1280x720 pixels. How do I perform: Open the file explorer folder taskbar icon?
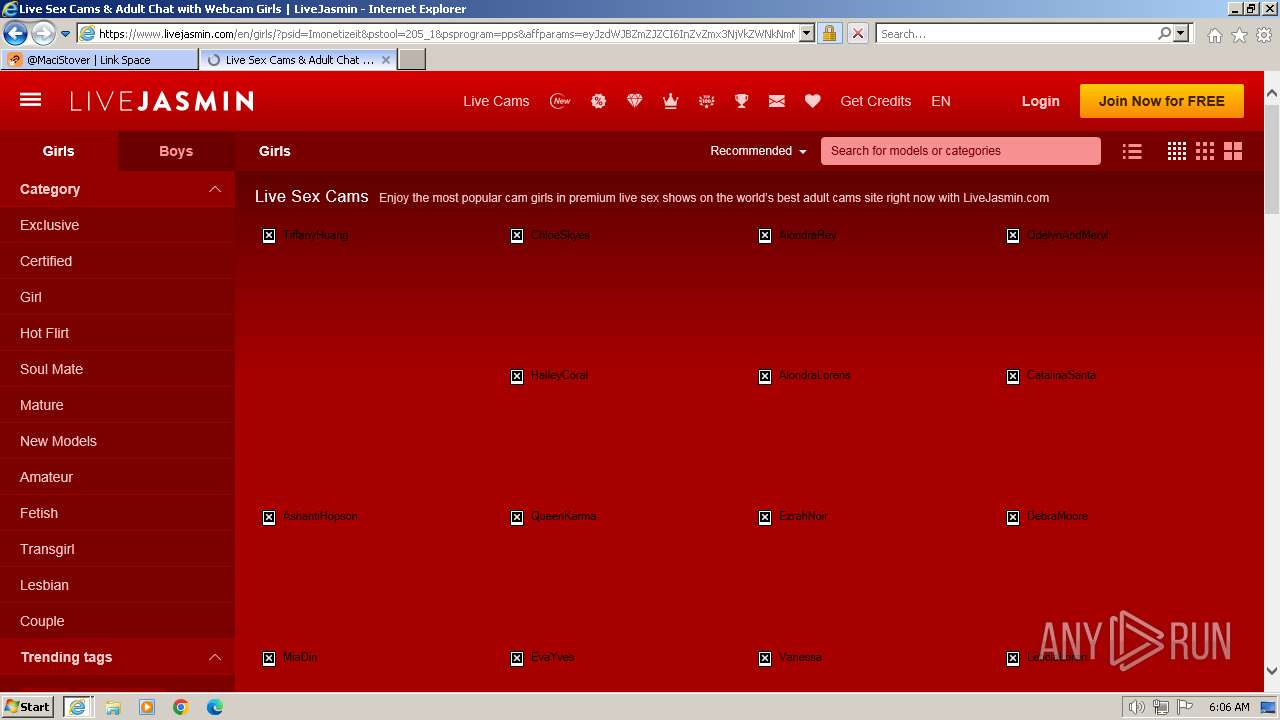pos(113,707)
